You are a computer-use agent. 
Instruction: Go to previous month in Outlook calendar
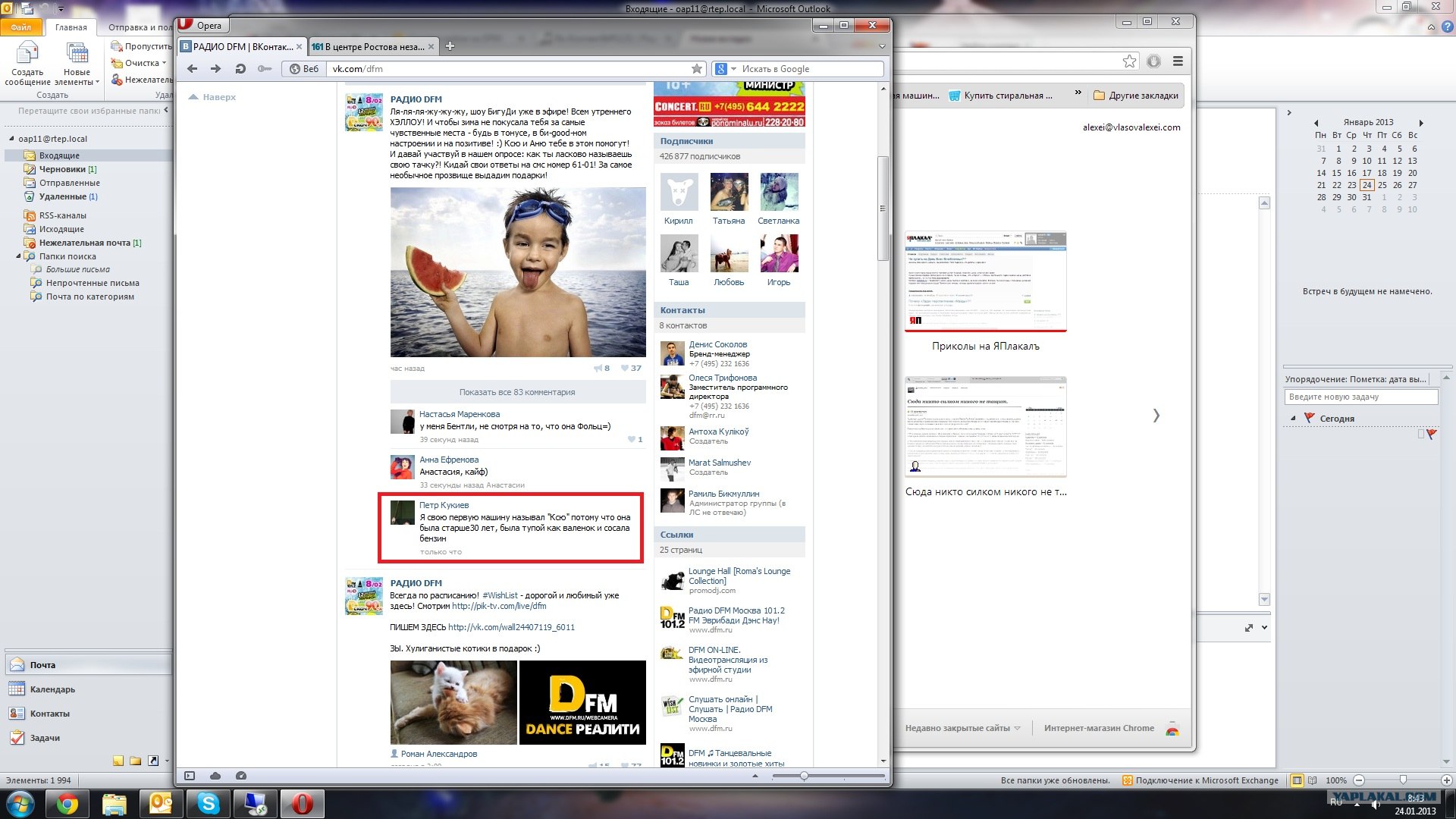(1316, 123)
